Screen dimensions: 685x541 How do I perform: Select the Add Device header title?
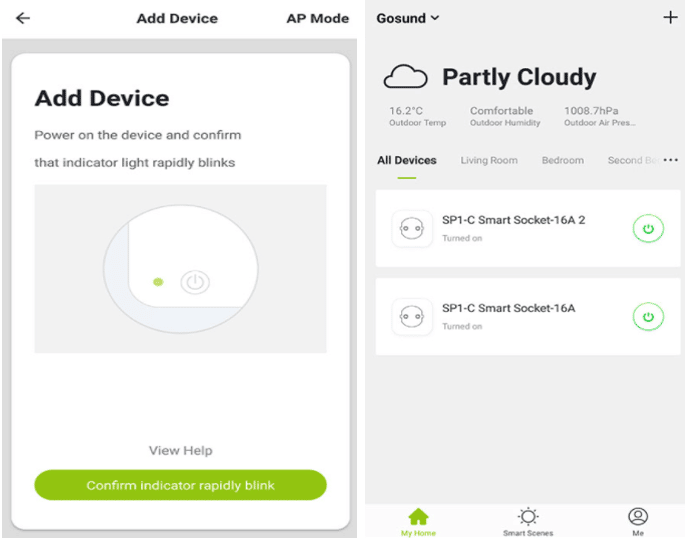177,18
